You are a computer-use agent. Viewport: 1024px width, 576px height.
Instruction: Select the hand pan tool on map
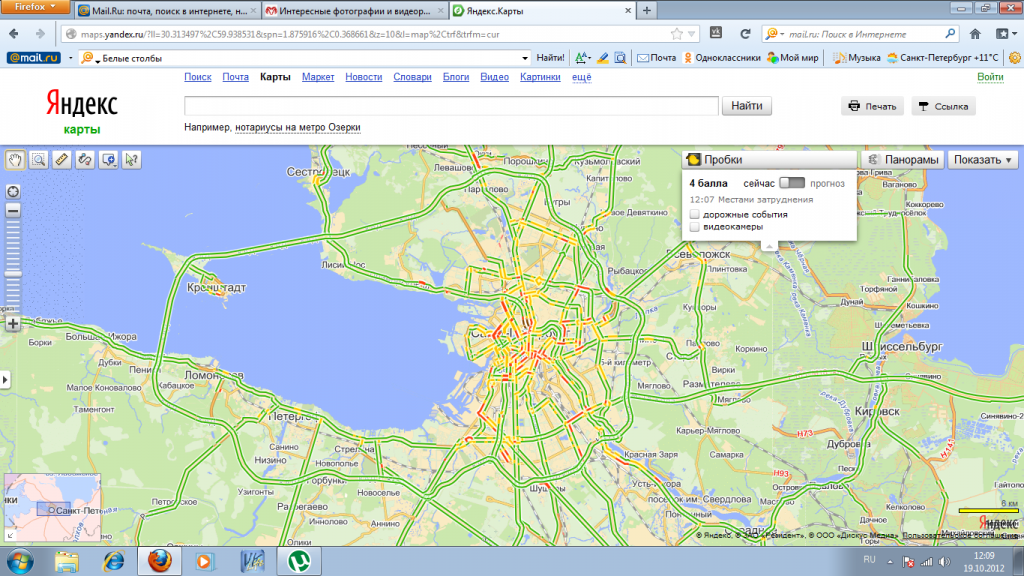click(15, 160)
